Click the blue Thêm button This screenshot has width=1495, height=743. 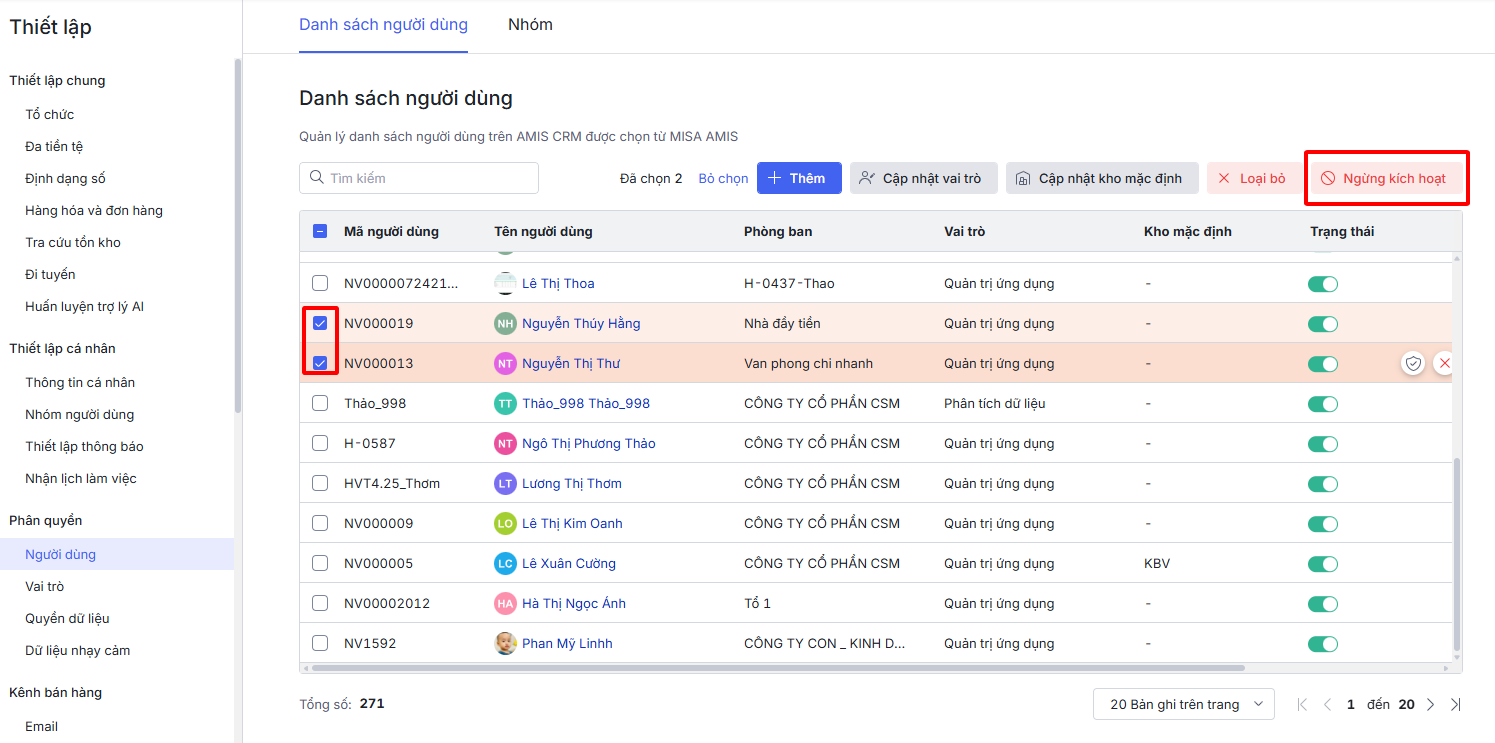coord(798,178)
